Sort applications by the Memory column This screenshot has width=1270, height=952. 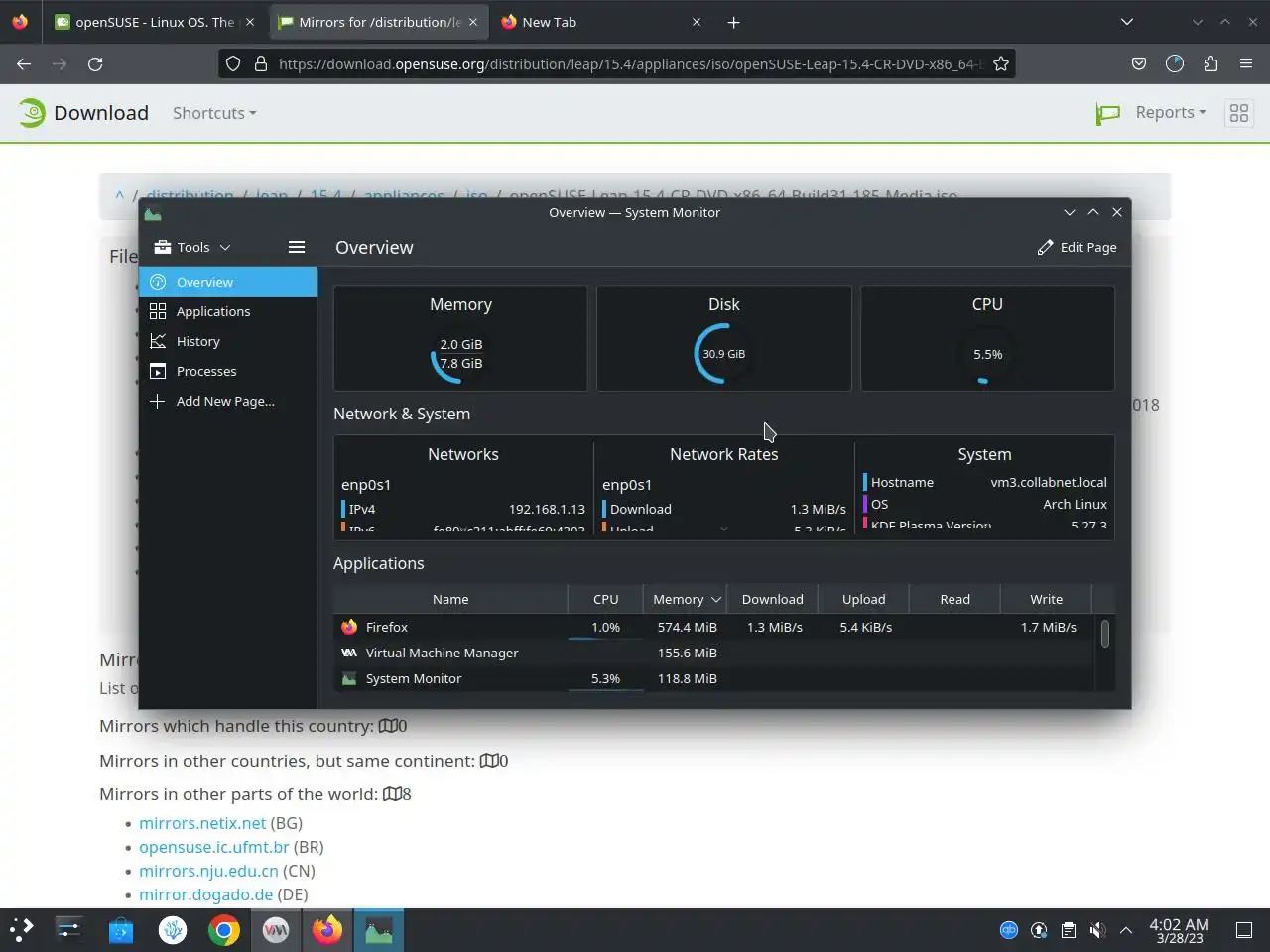click(686, 599)
